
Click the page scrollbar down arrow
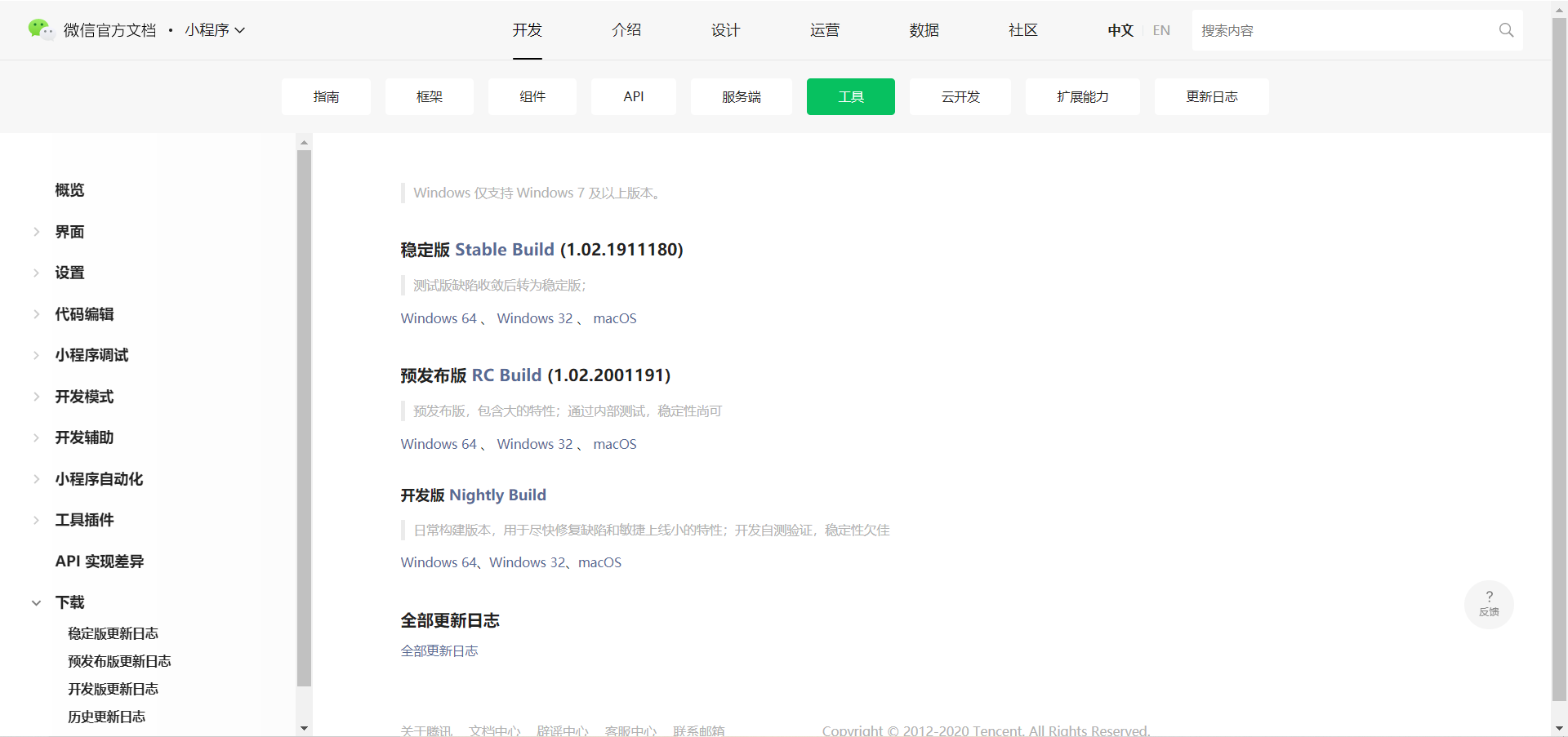click(1559, 728)
